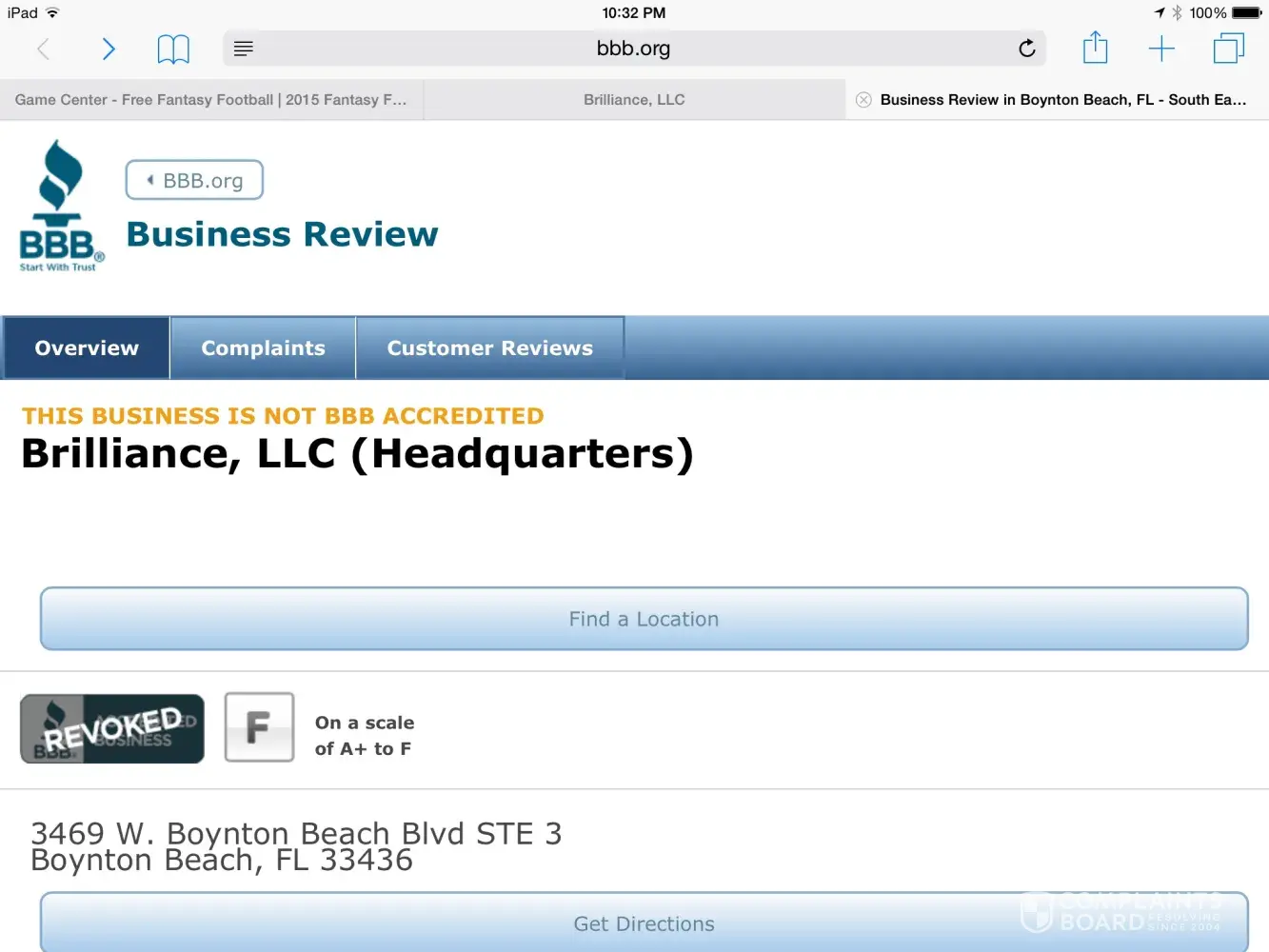This screenshot has width=1269, height=952.
Task: Tap the battery indicator
Action: point(1247,12)
